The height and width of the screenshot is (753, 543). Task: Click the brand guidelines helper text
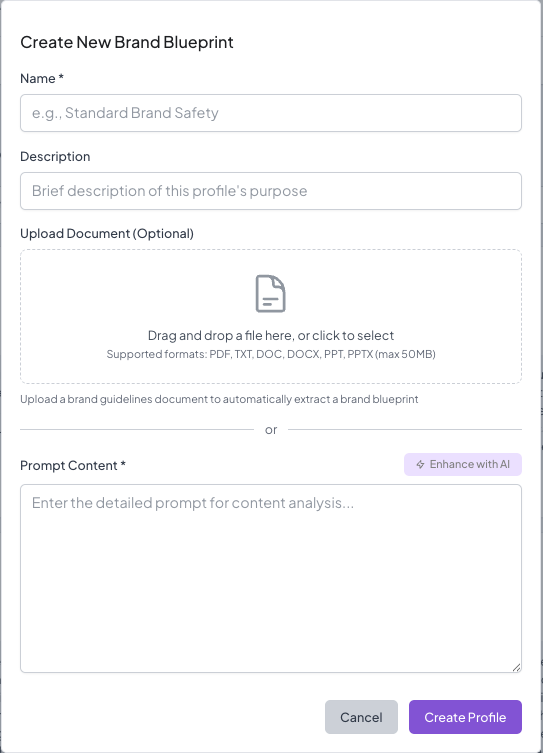219,399
